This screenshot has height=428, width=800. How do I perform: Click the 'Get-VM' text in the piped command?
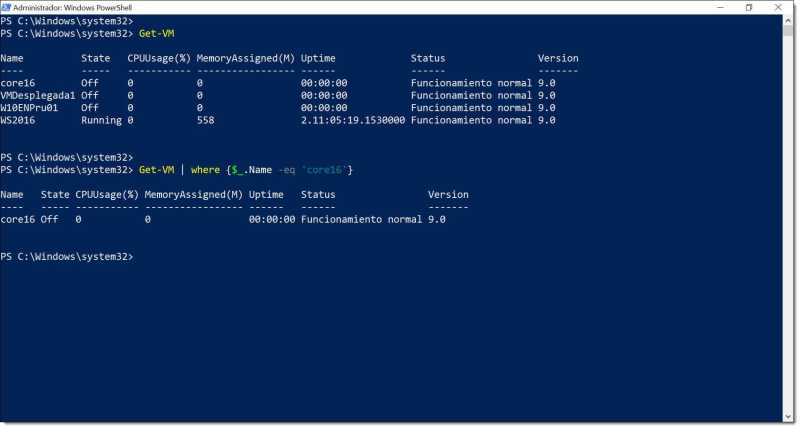[156, 170]
